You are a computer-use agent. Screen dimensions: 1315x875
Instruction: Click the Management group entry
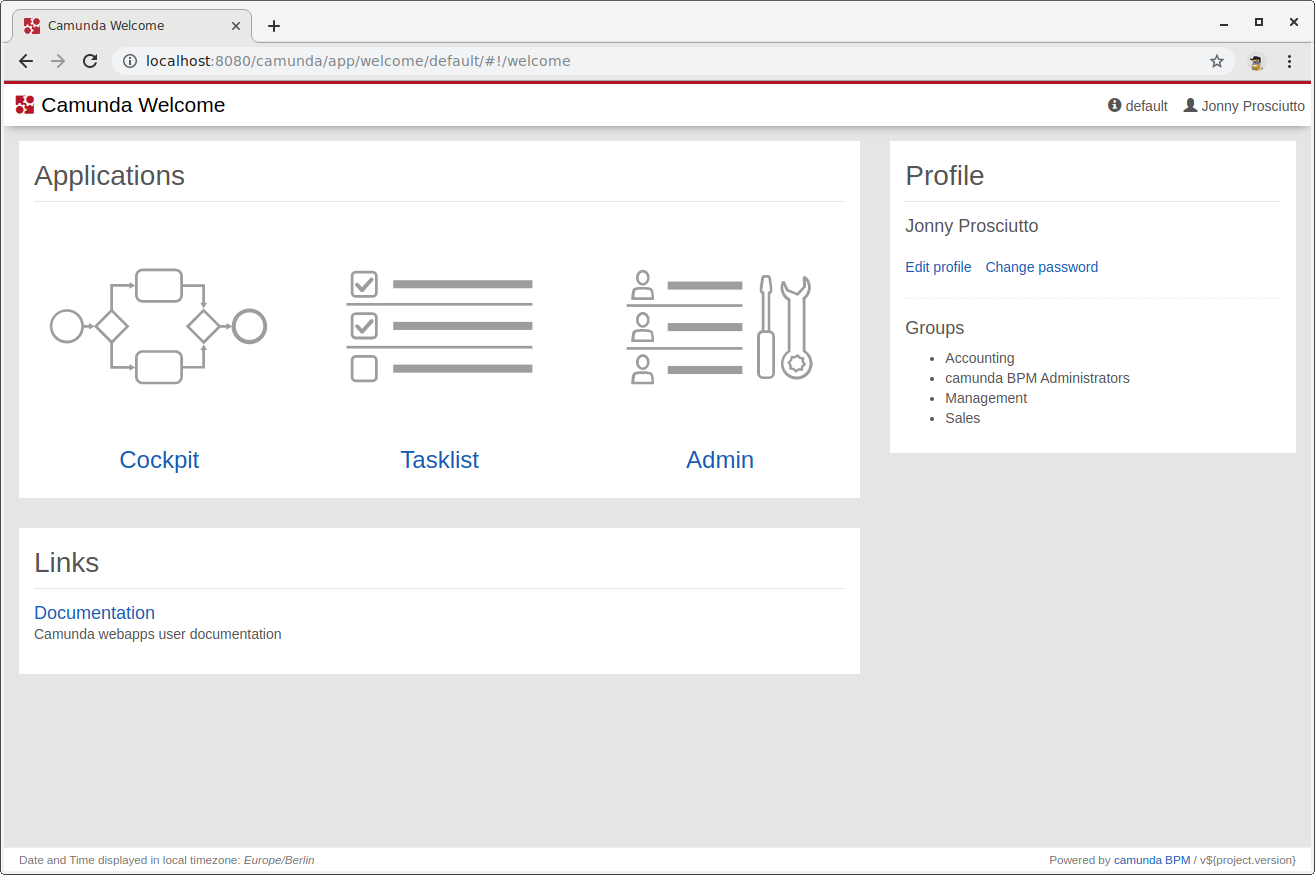[x=986, y=398]
